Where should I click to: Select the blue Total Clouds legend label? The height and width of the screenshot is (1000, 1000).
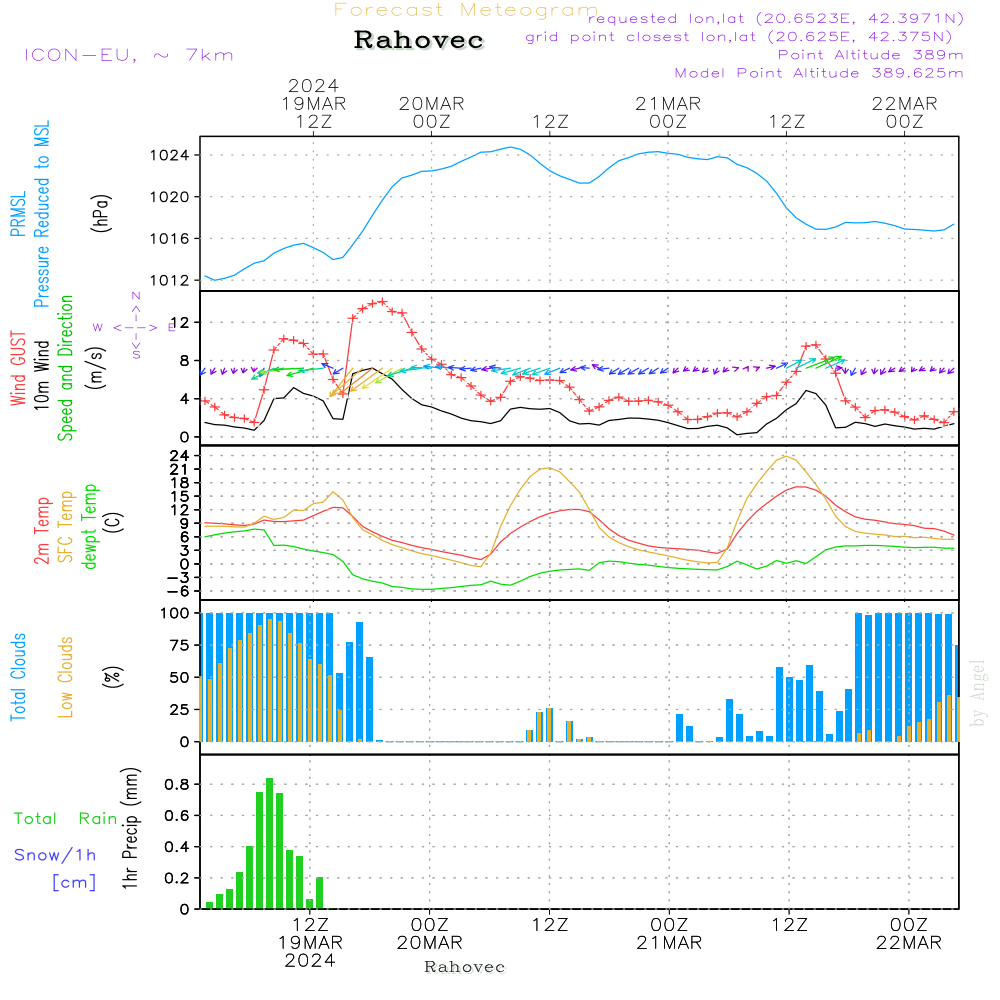tap(18, 677)
